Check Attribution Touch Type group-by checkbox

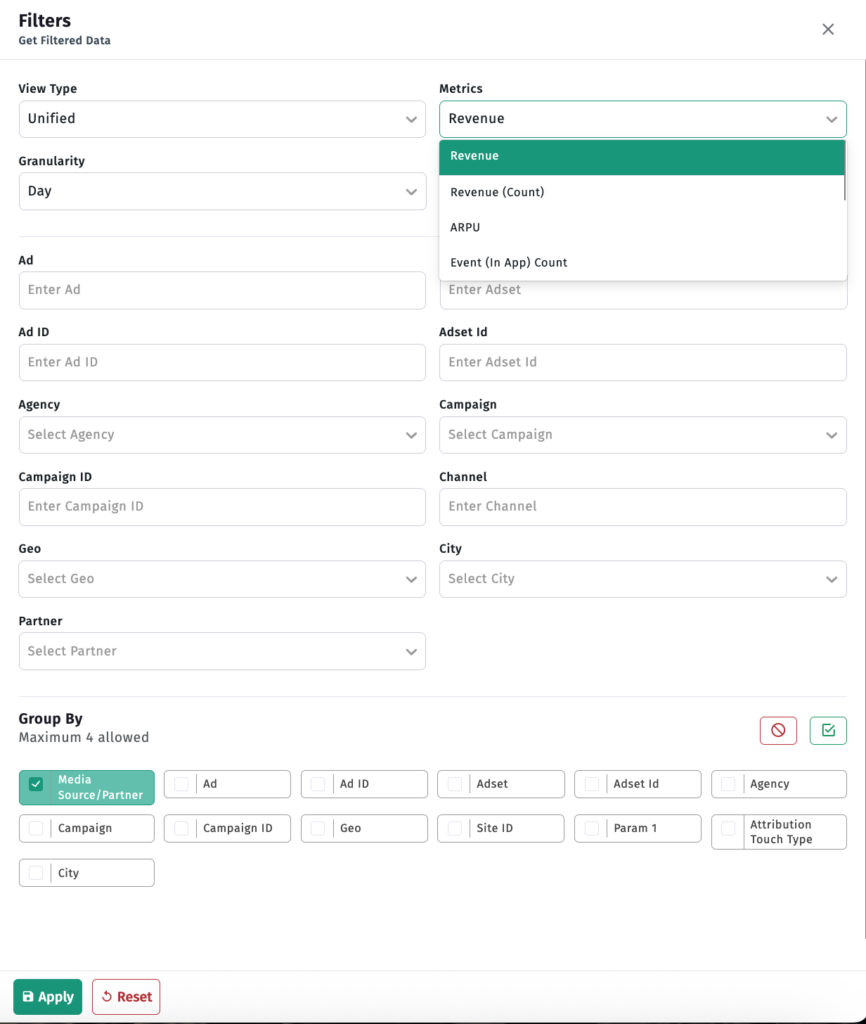[728, 828]
